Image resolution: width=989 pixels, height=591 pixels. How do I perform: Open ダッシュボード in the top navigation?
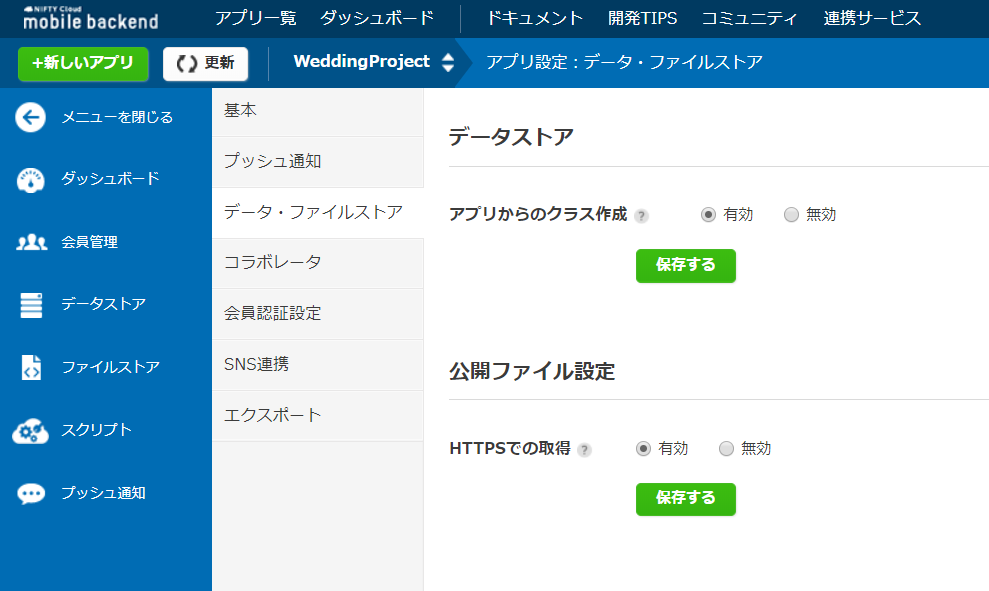point(377,18)
